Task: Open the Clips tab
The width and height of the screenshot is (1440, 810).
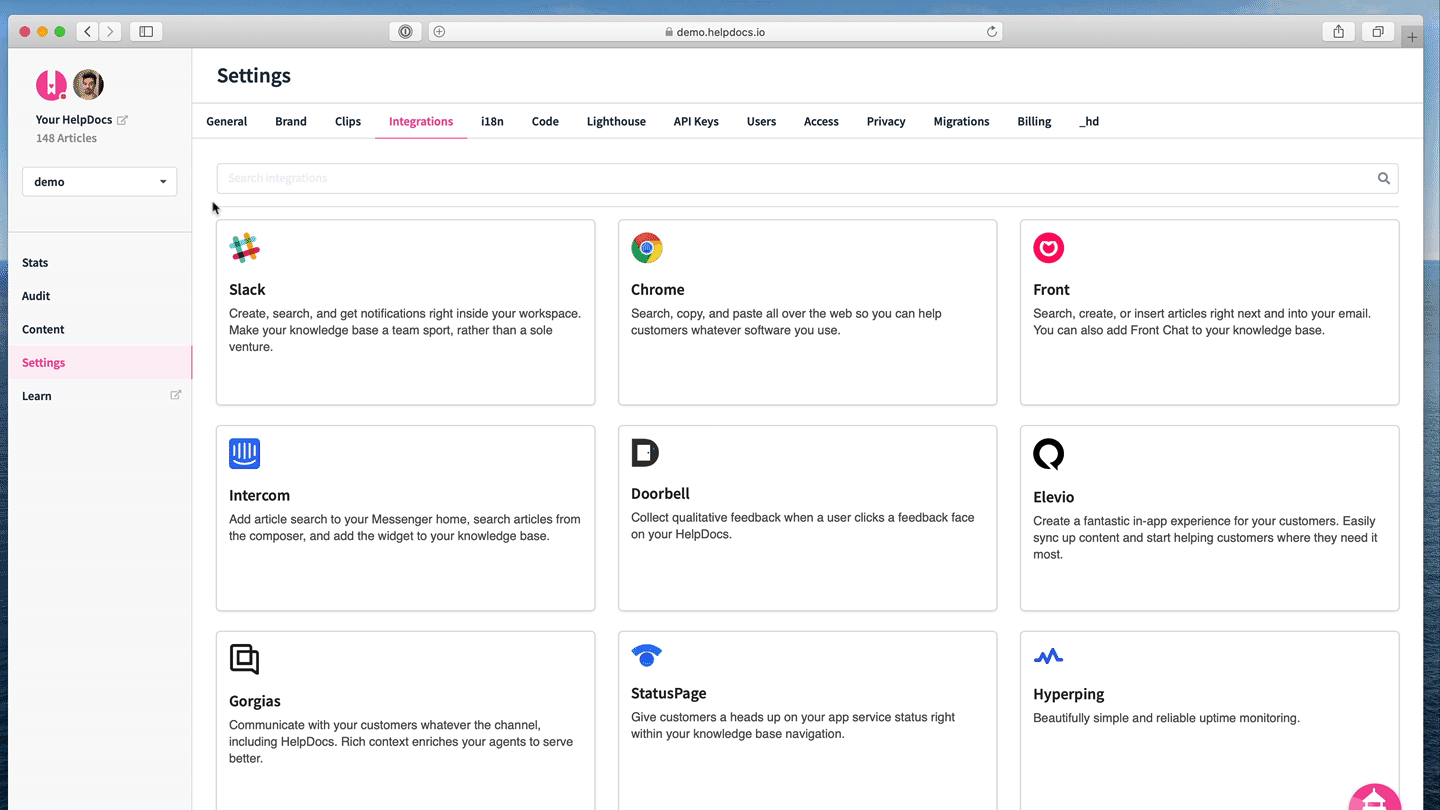Action: pyautogui.click(x=348, y=121)
